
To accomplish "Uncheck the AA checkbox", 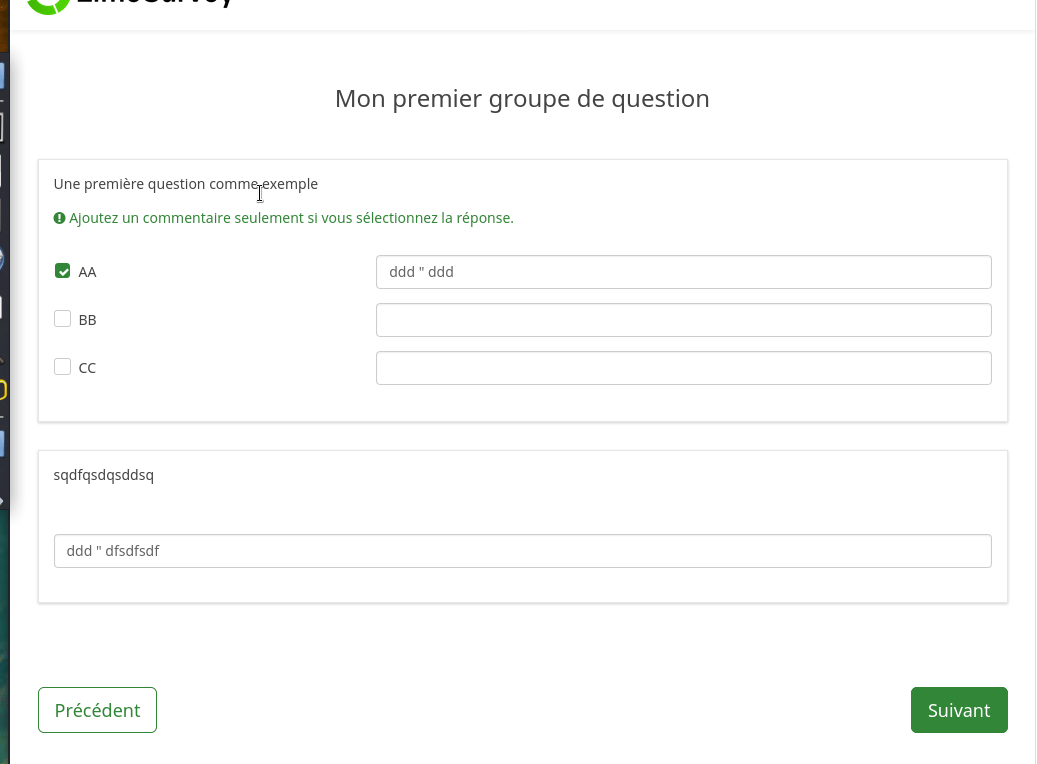I will click(63, 271).
